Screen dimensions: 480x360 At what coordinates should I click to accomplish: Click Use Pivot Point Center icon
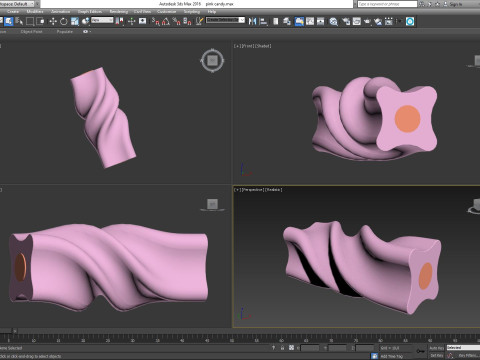tap(119, 21)
